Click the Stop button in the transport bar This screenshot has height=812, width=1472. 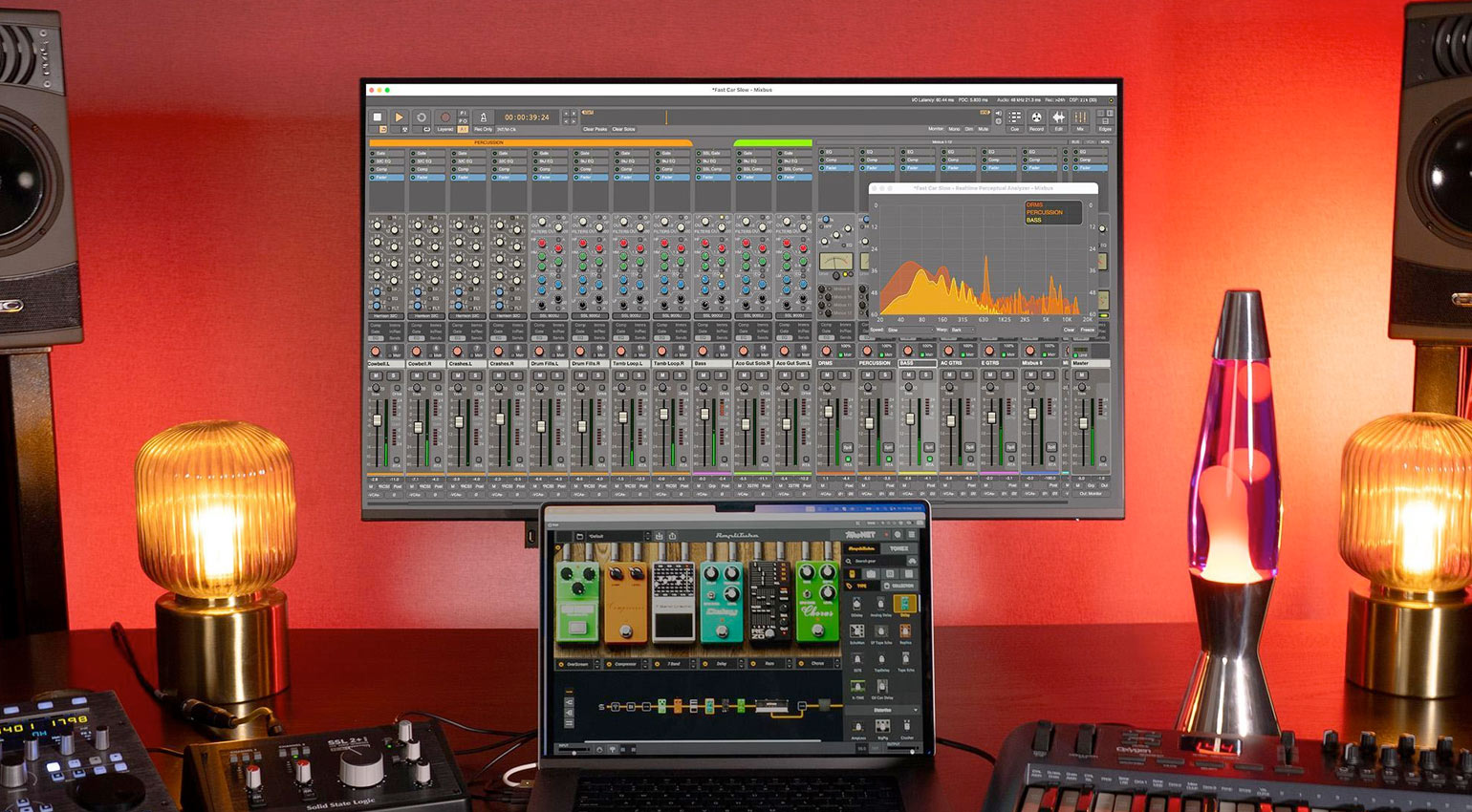[x=378, y=118]
